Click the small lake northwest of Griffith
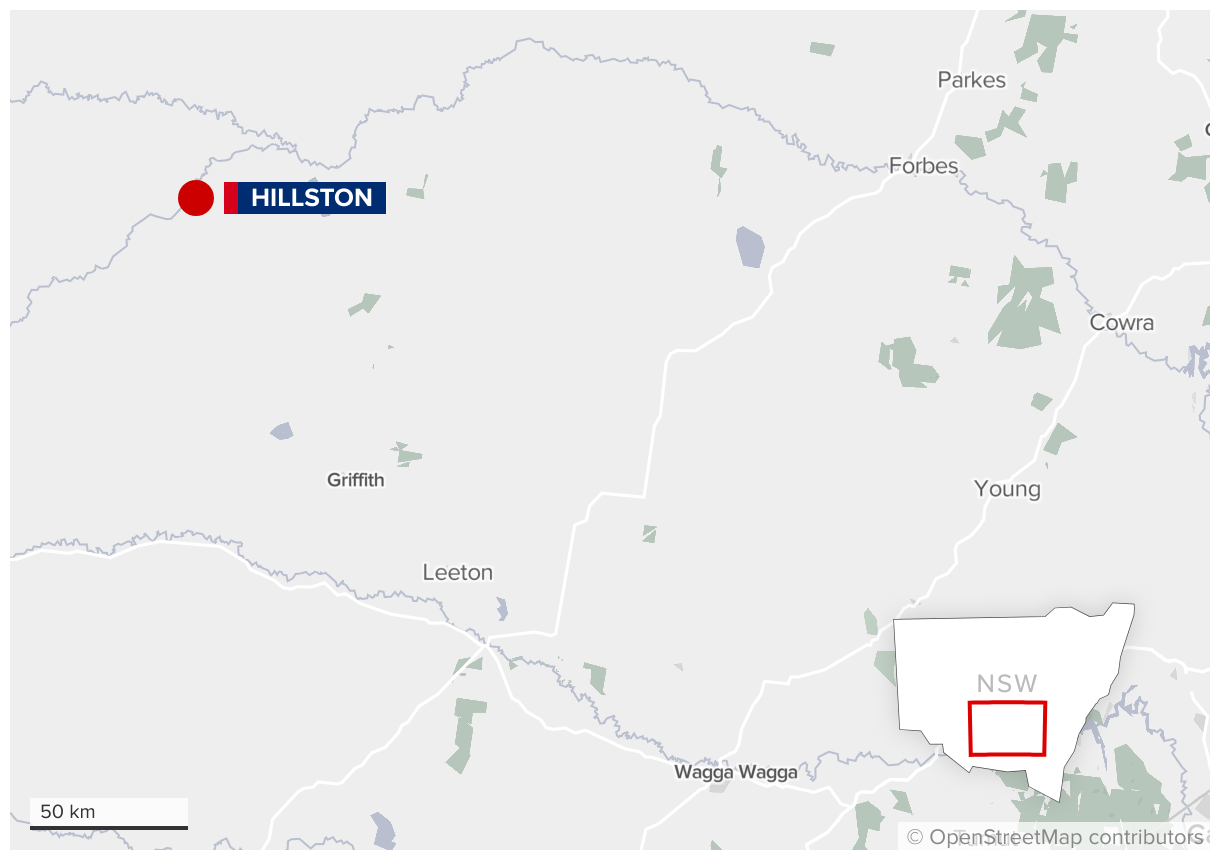The height and width of the screenshot is (860, 1220). click(x=282, y=431)
